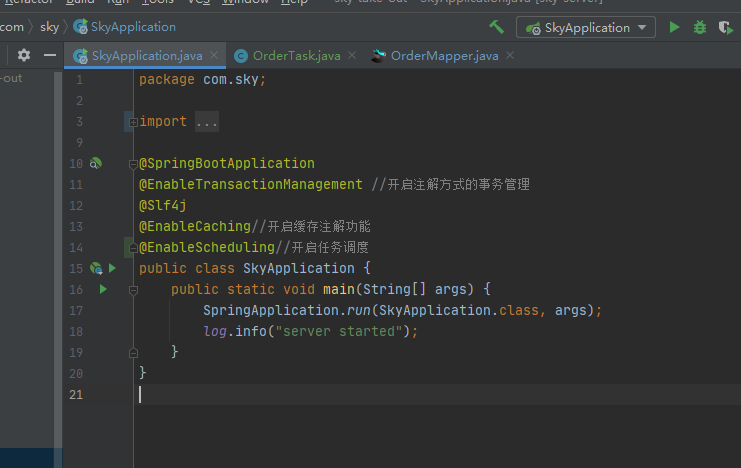This screenshot has height=468, width=741.
Task: Click the Build project hammer icon
Action: [496, 27]
